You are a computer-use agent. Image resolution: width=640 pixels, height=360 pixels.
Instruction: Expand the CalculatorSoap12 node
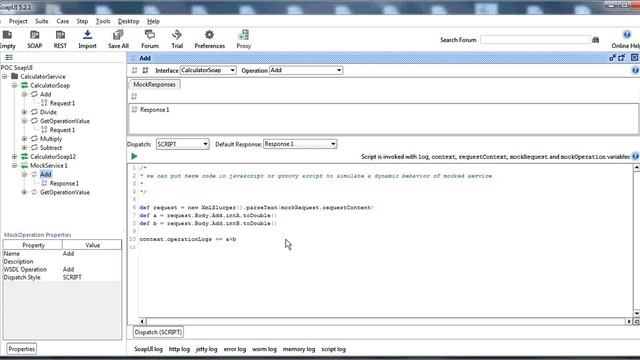[14, 157]
